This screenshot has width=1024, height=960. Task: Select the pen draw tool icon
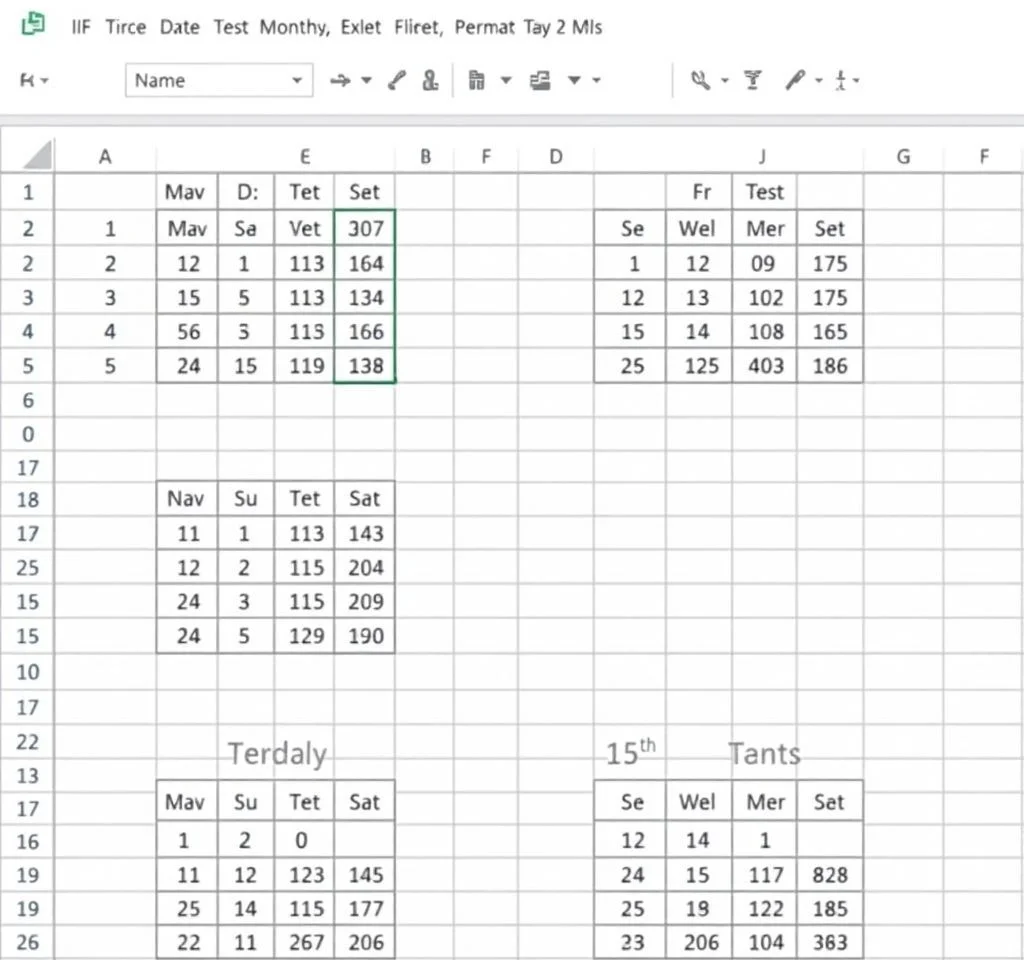[795, 81]
